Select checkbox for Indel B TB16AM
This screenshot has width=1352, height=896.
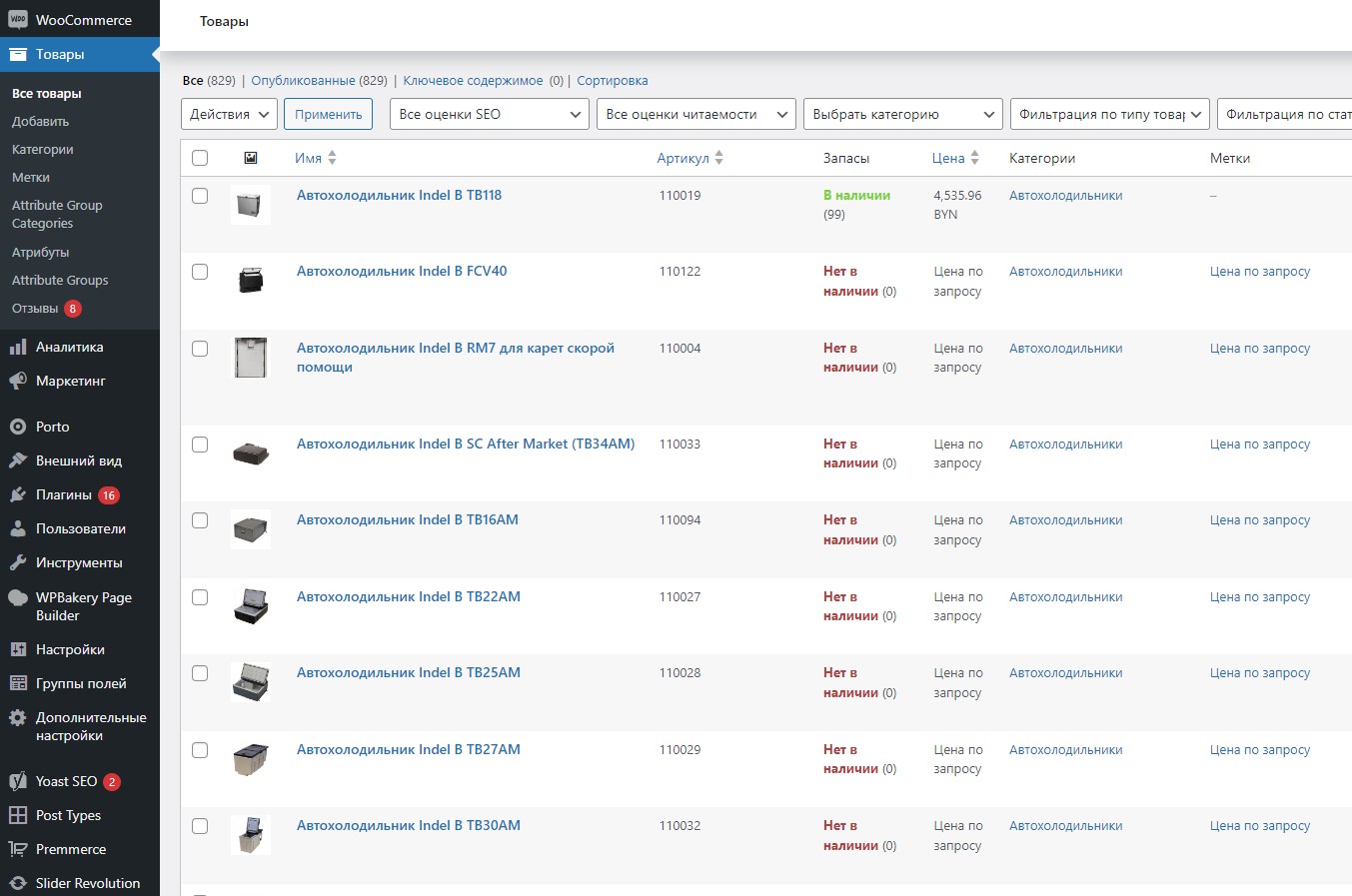pos(200,520)
